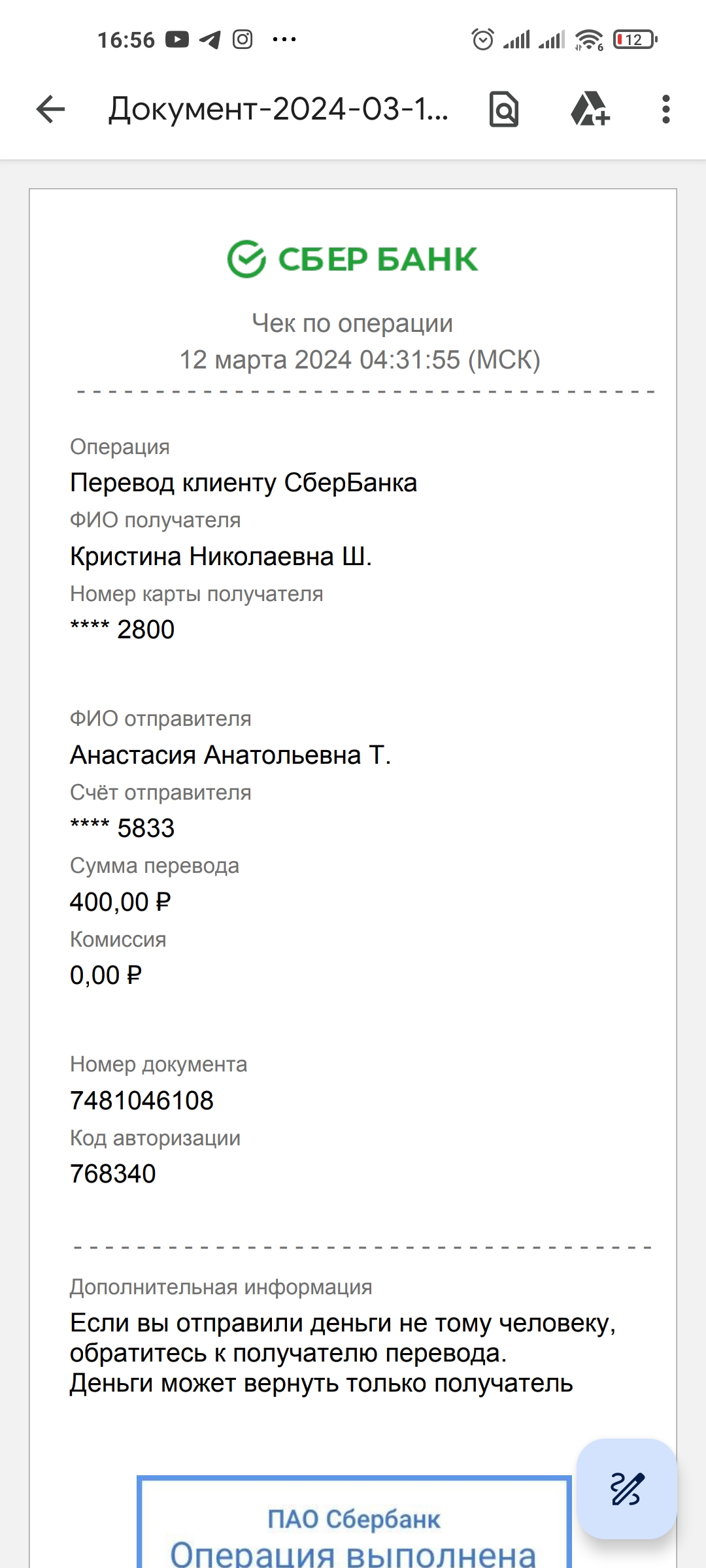This screenshot has width=706, height=1568.
Task: Tap the Instagram notification icon
Action: tap(243, 40)
